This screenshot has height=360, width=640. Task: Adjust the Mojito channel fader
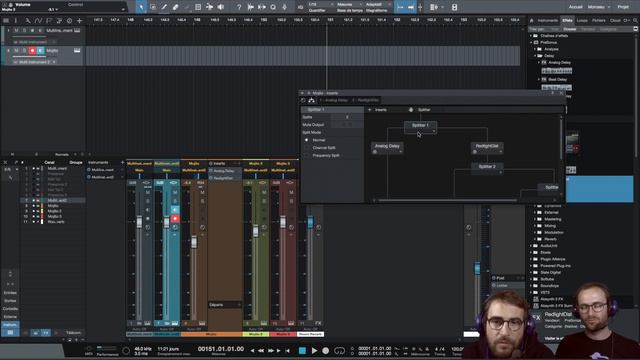coord(194,242)
